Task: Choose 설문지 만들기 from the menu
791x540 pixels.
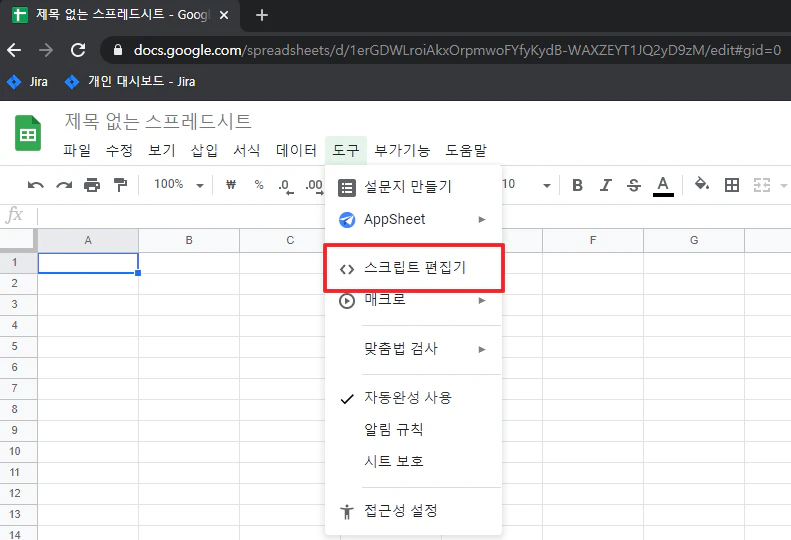Action: 414,187
